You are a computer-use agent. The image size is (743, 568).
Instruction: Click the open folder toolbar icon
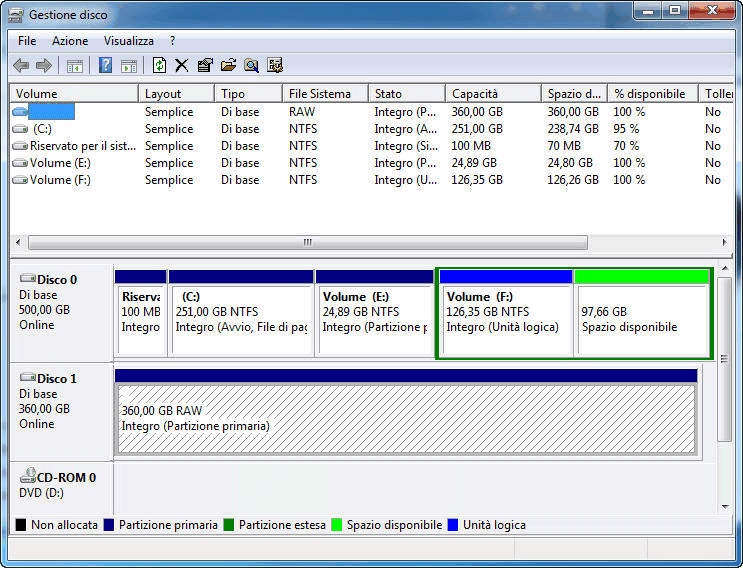(x=228, y=65)
